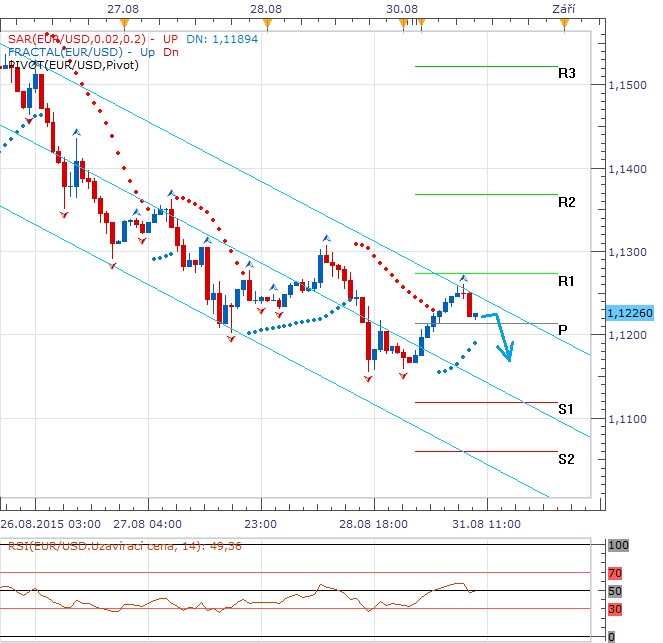Click the P pivot level label

[563, 330]
